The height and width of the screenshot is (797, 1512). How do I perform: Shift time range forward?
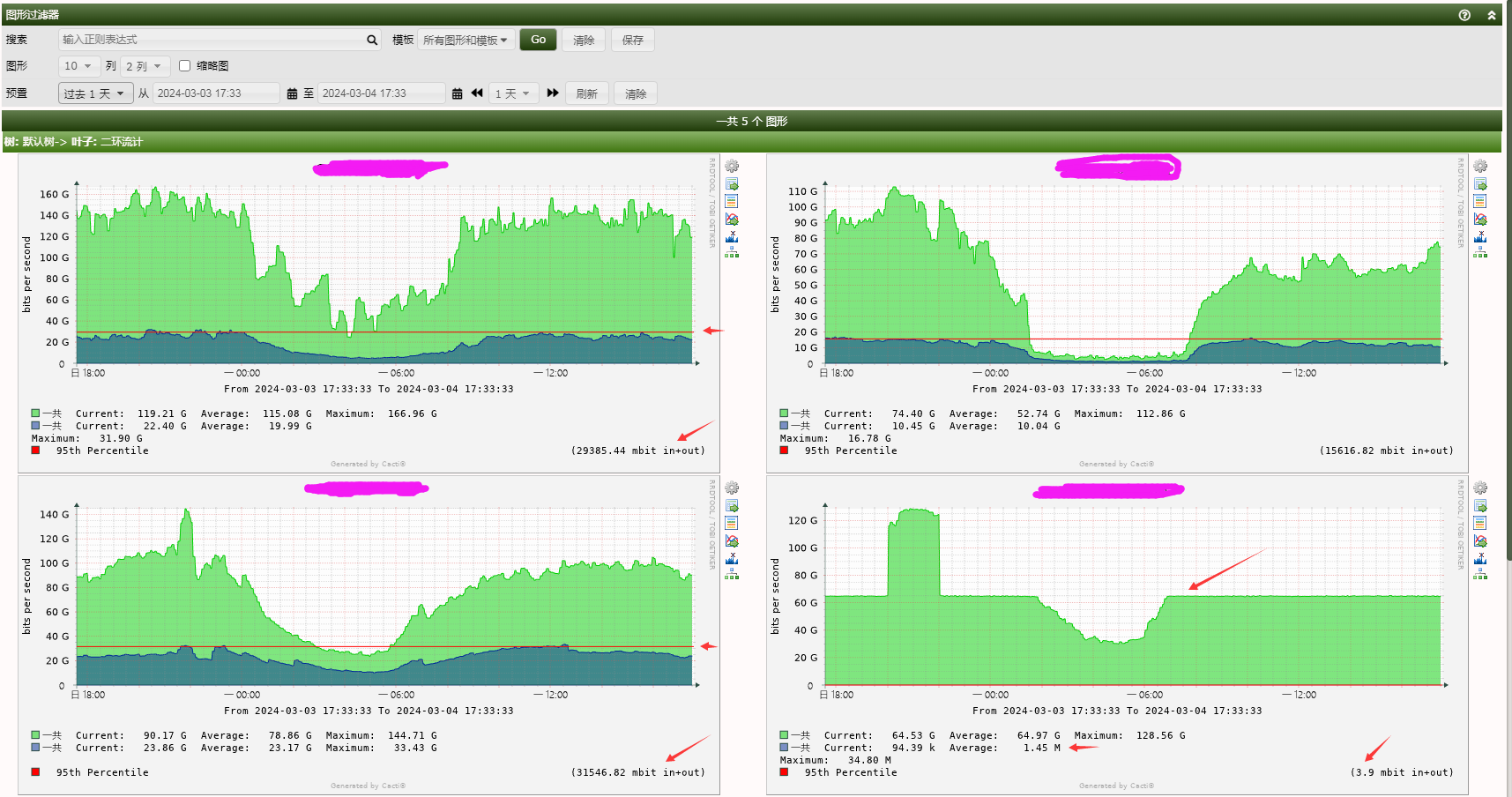click(553, 93)
